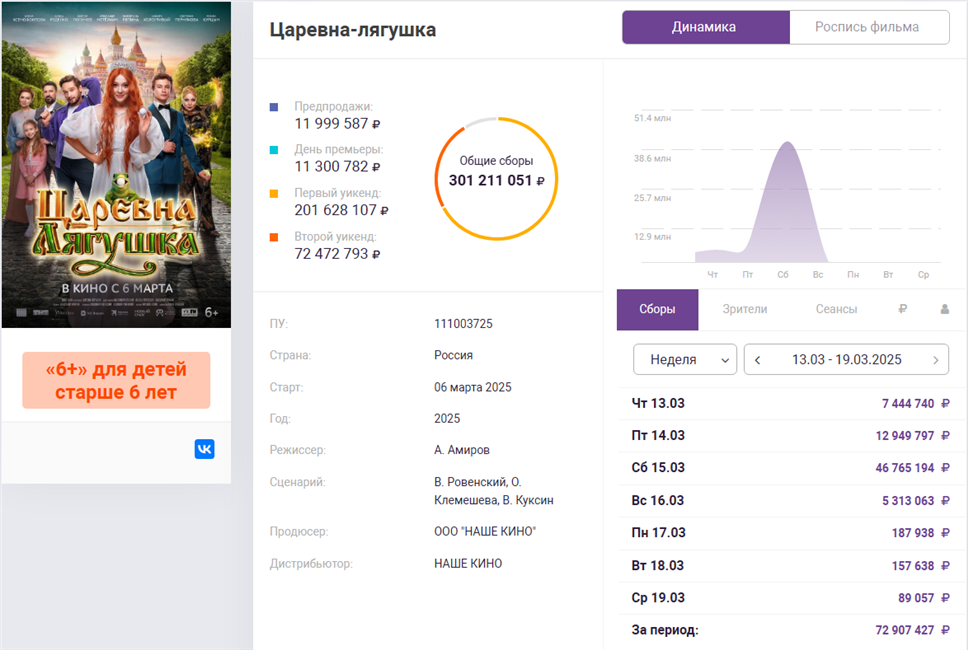Go to the previous week with left arrow
The image size is (968, 650).
coord(757,360)
